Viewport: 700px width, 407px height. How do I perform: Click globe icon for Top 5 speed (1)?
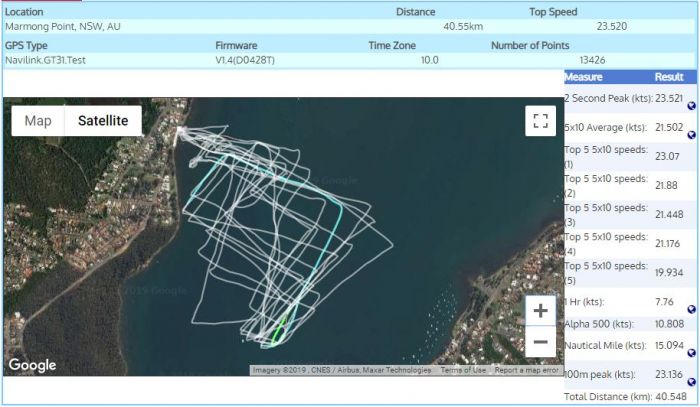(x=691, y=163)
